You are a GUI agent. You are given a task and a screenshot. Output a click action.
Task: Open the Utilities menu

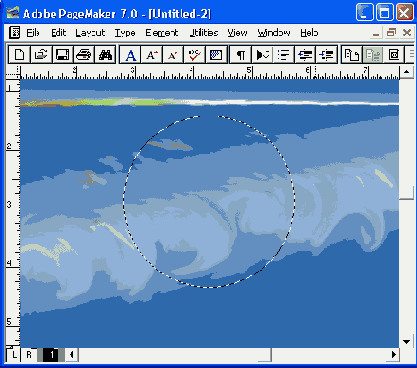204,33
